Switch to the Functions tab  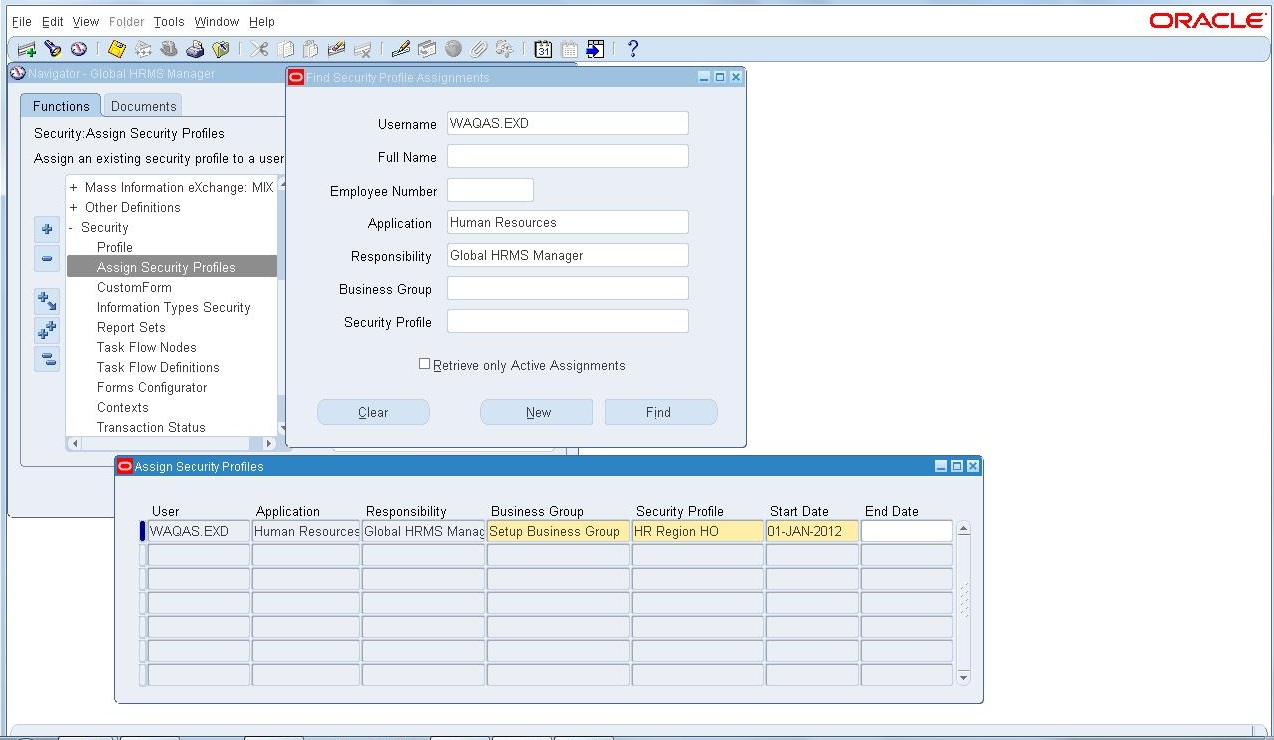coord(61,106)
